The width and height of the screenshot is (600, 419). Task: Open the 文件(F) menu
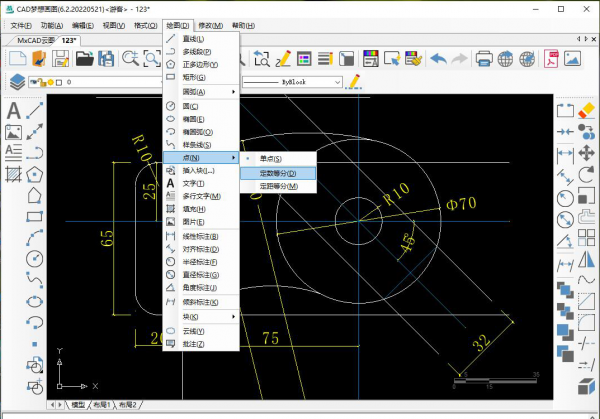pyautogui.click(x=21, y=26)
